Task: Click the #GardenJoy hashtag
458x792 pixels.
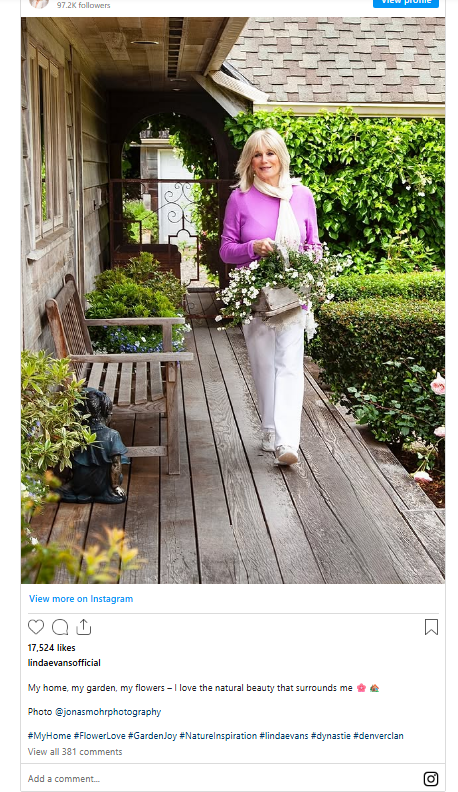Action: click(152, 736)
